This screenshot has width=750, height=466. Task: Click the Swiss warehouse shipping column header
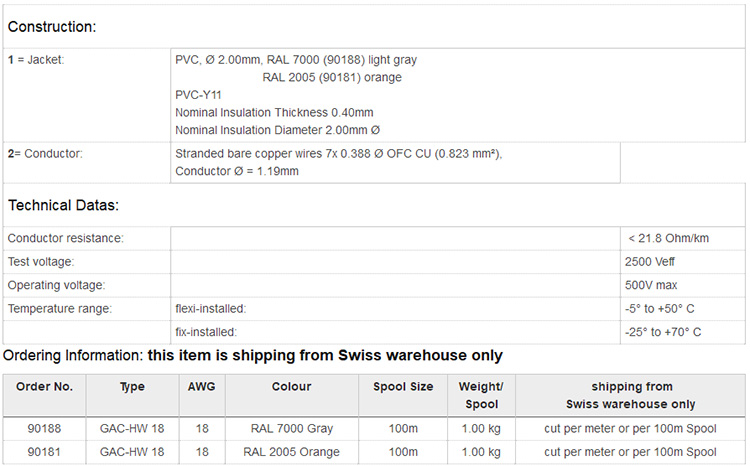click(631, 395)
